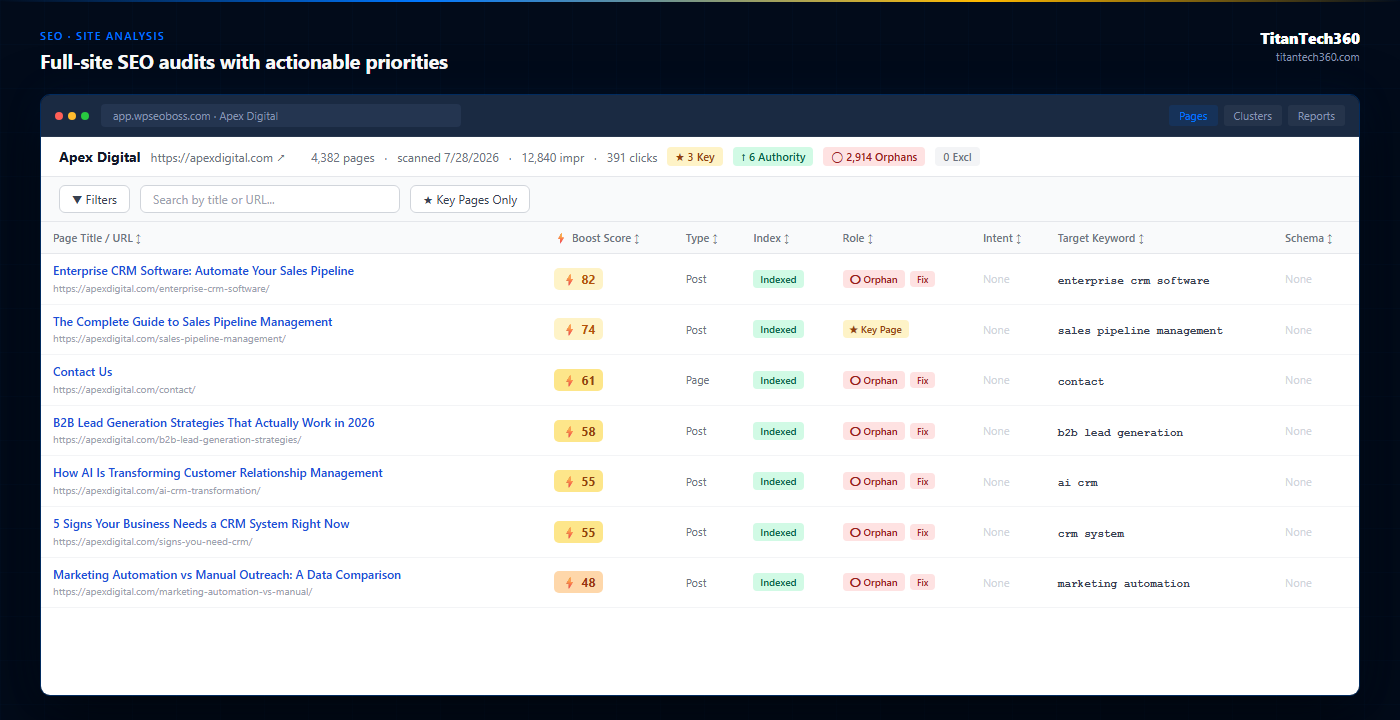1400x720 pixels.
Task: Open the Filters menu
Action: [95, 199]
